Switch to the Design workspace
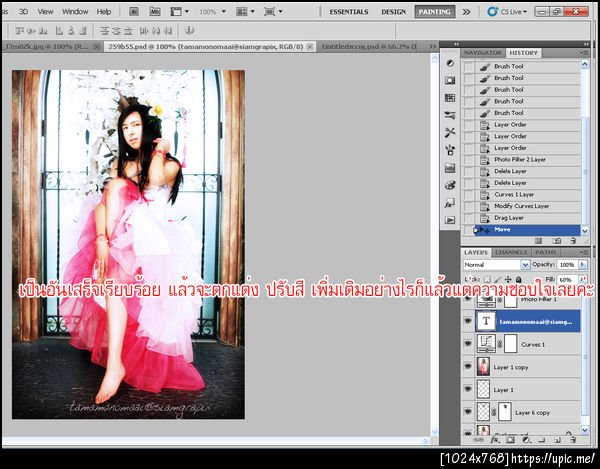 393,12
